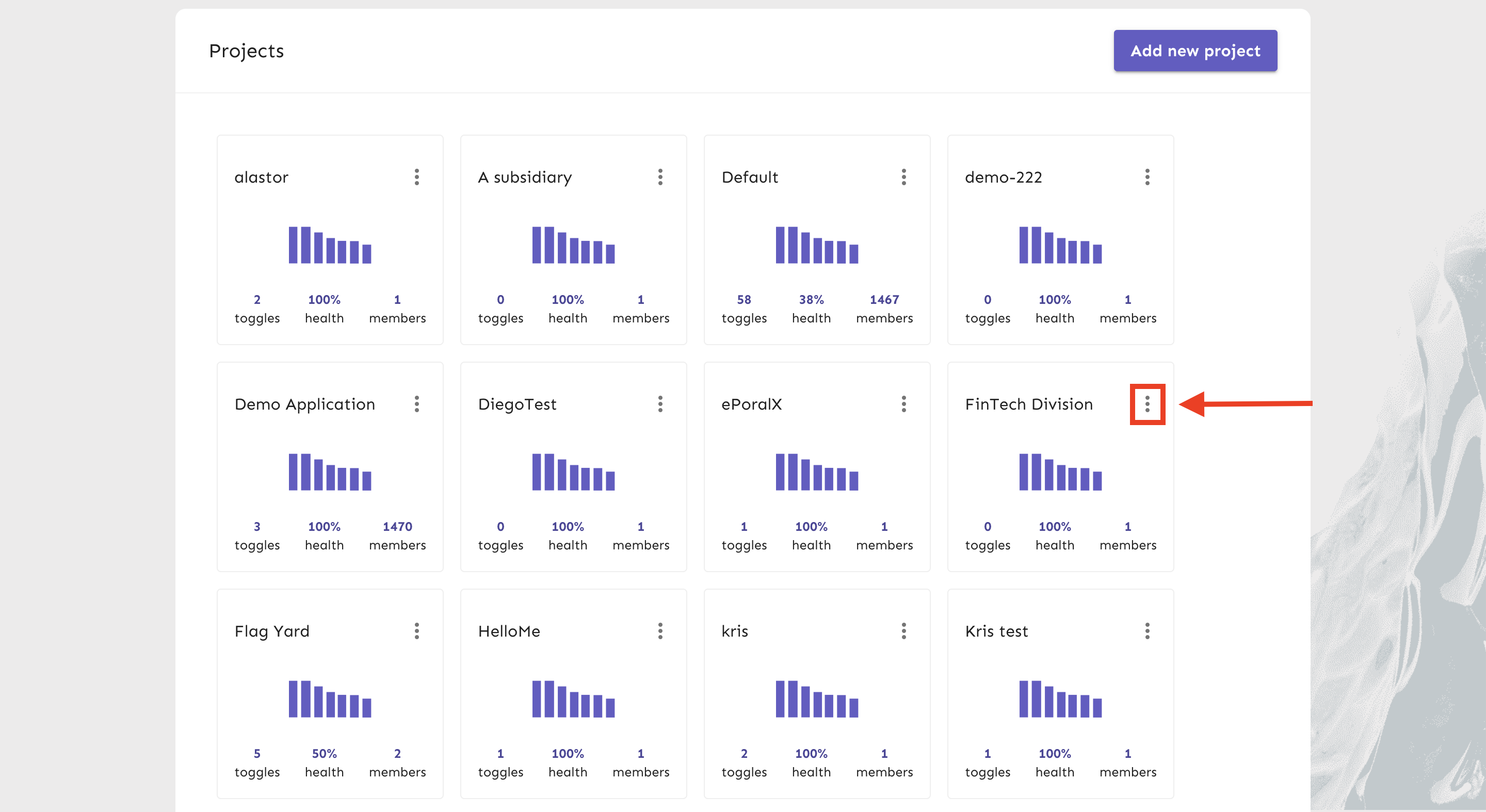Open the FinTech Division card's kebab menu

[1147, 404]
